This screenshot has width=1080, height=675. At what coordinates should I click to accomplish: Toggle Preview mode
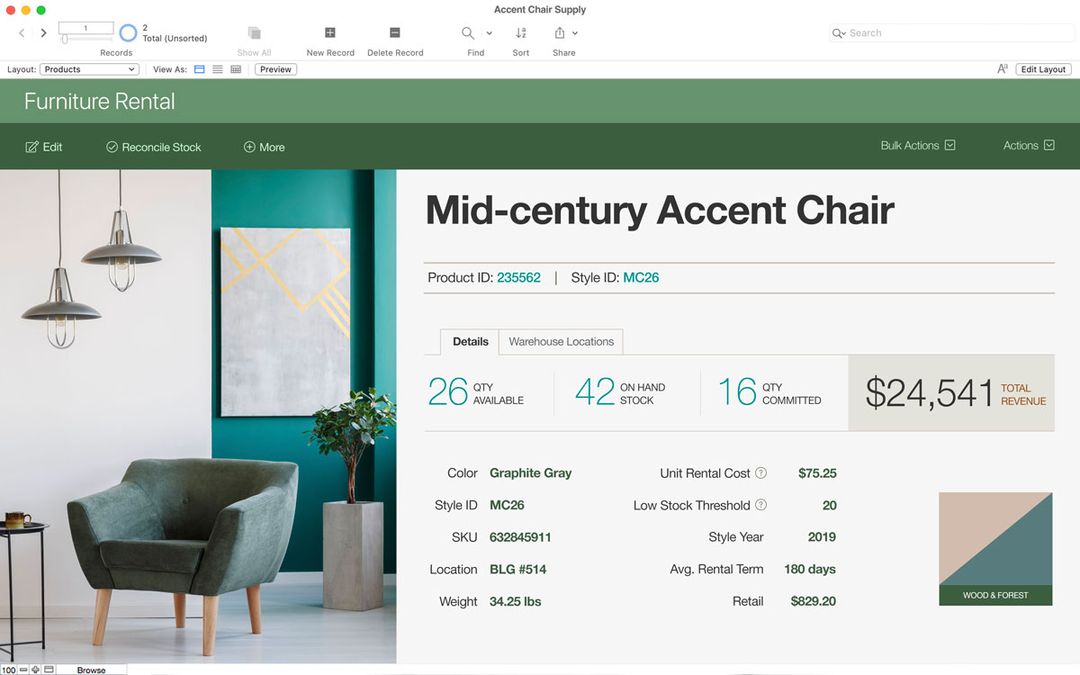pyautogui.click(x=275, y=69)
